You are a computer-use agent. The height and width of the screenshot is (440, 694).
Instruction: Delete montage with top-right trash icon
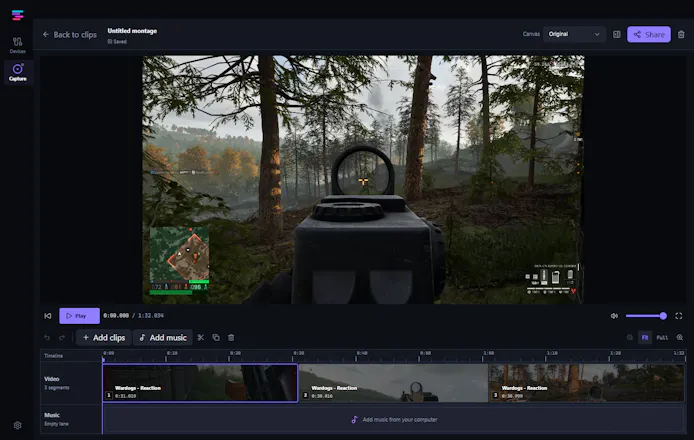pyautogui.click(x=681, y=35)
